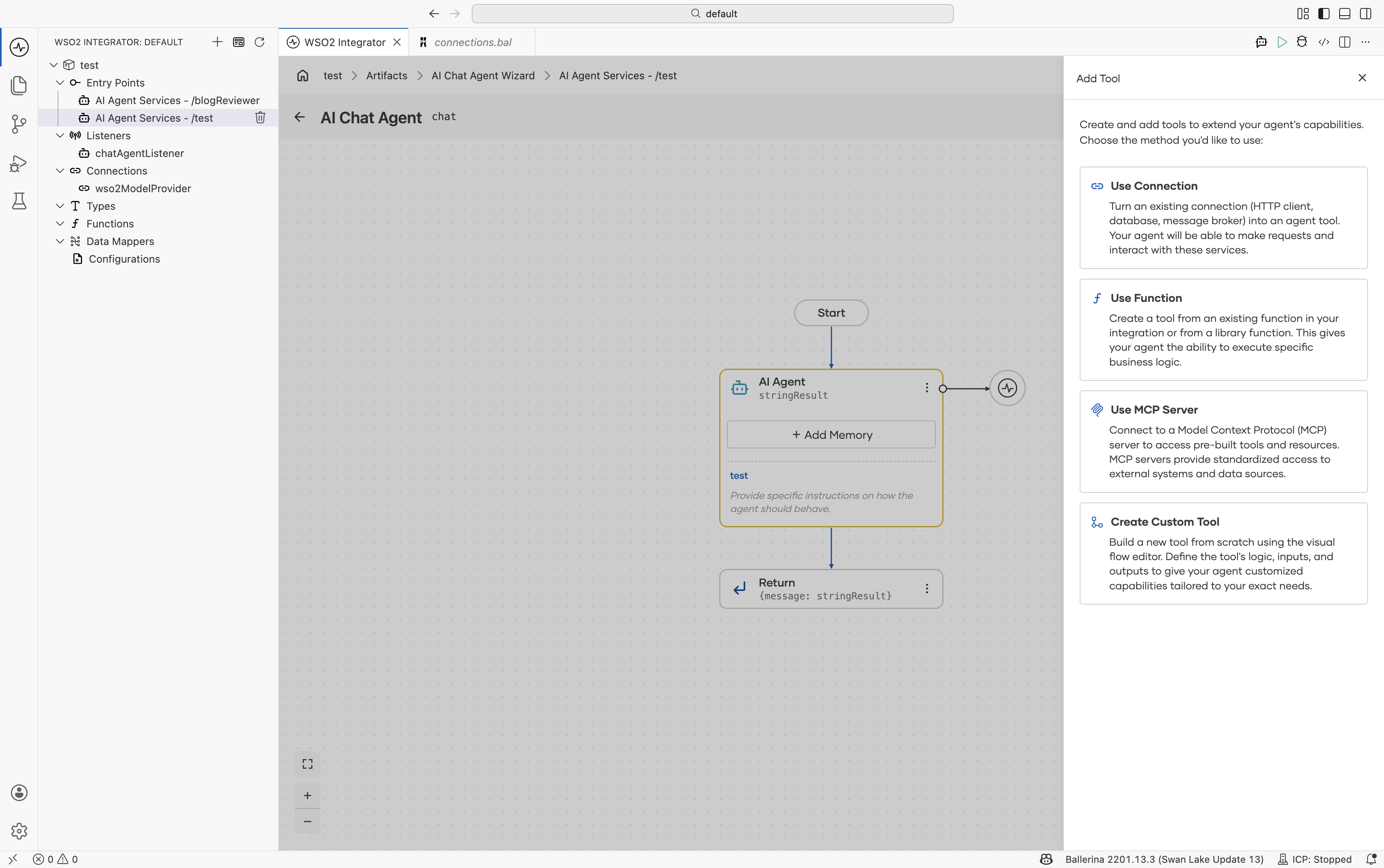Open the Accounts menu icon
Viewport: 1384px width, 868px height.
point(19,793)
